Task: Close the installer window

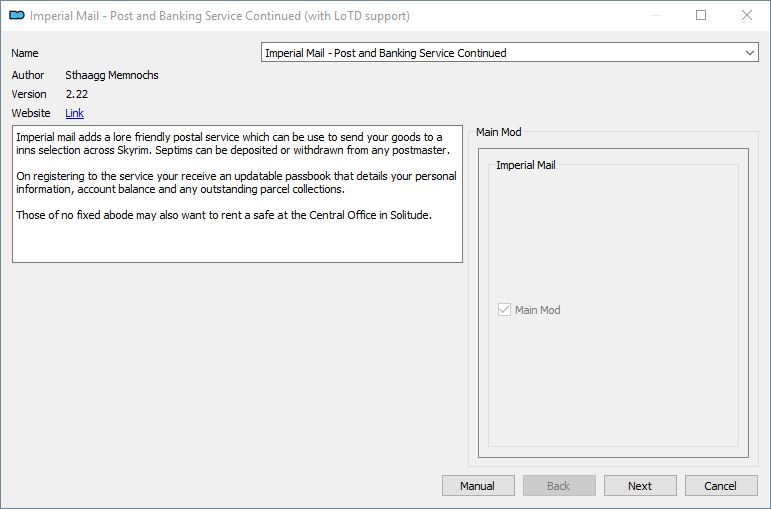Action: click(x=747, y=15)
